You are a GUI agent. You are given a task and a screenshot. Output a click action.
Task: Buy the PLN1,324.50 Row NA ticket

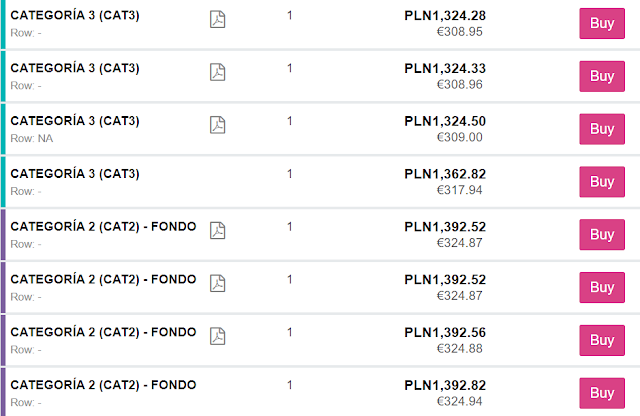(602, 129)
